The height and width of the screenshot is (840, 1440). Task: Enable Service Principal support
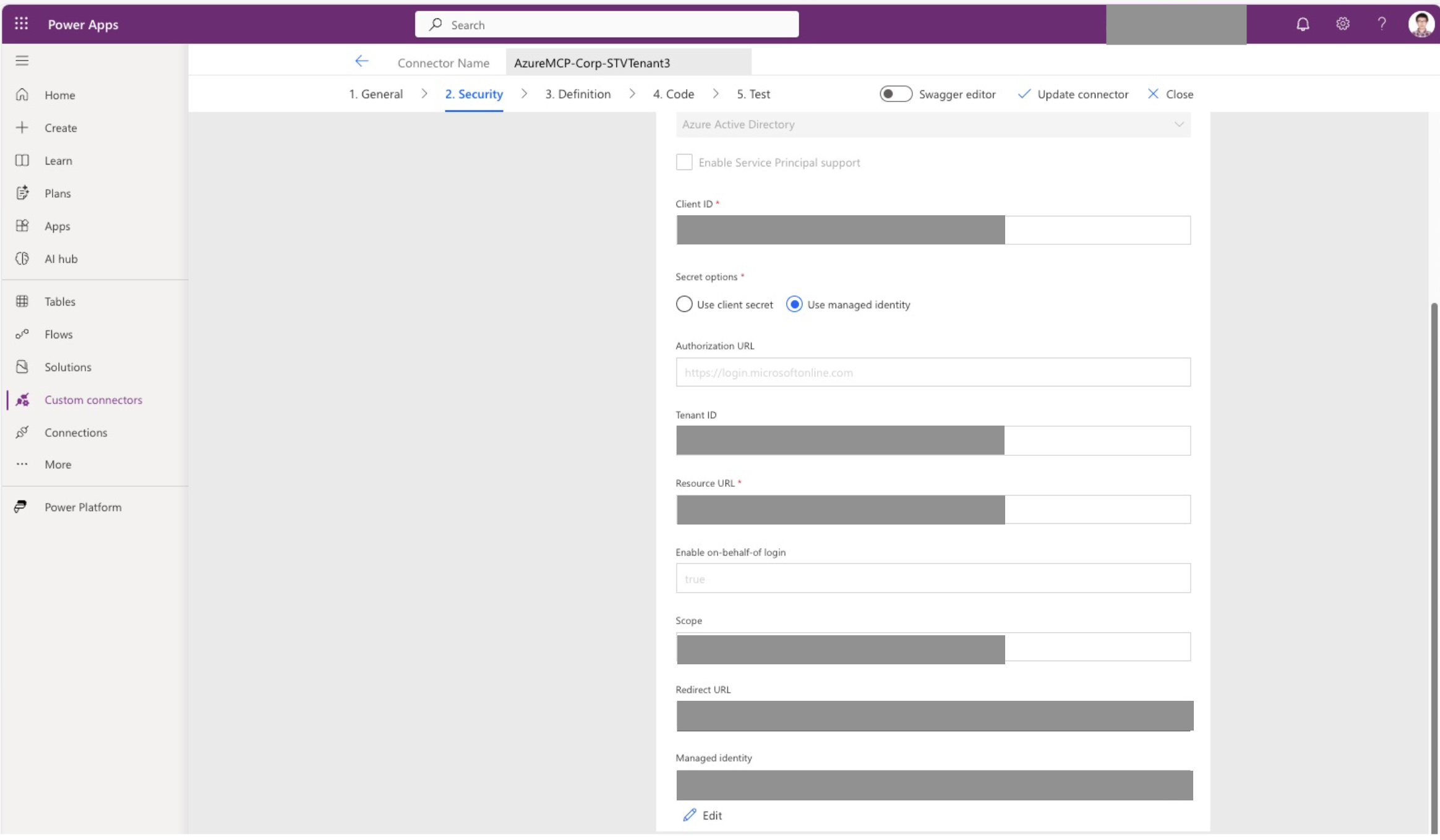(684, 161)
